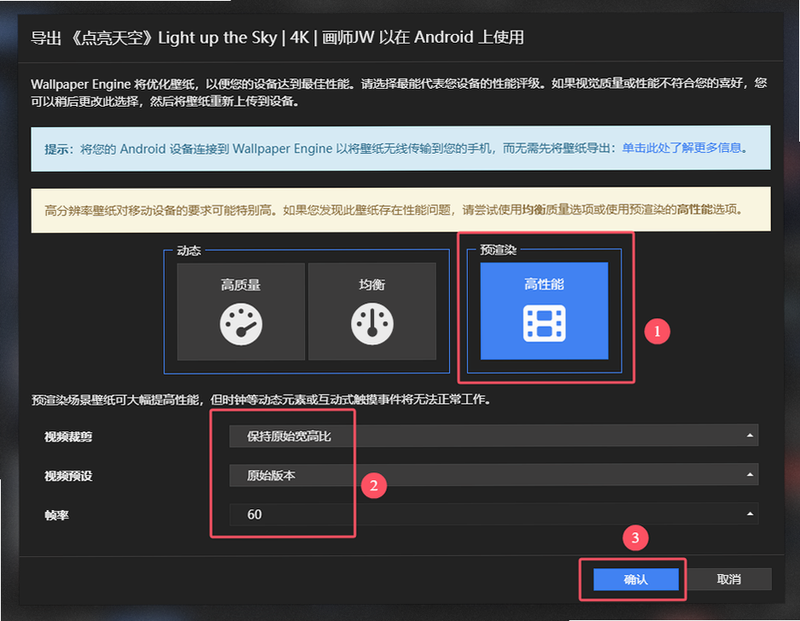
Task: Click the dialog title 导出《点亮天空》Light up the Sky
Action: click(x=277, y=38)
